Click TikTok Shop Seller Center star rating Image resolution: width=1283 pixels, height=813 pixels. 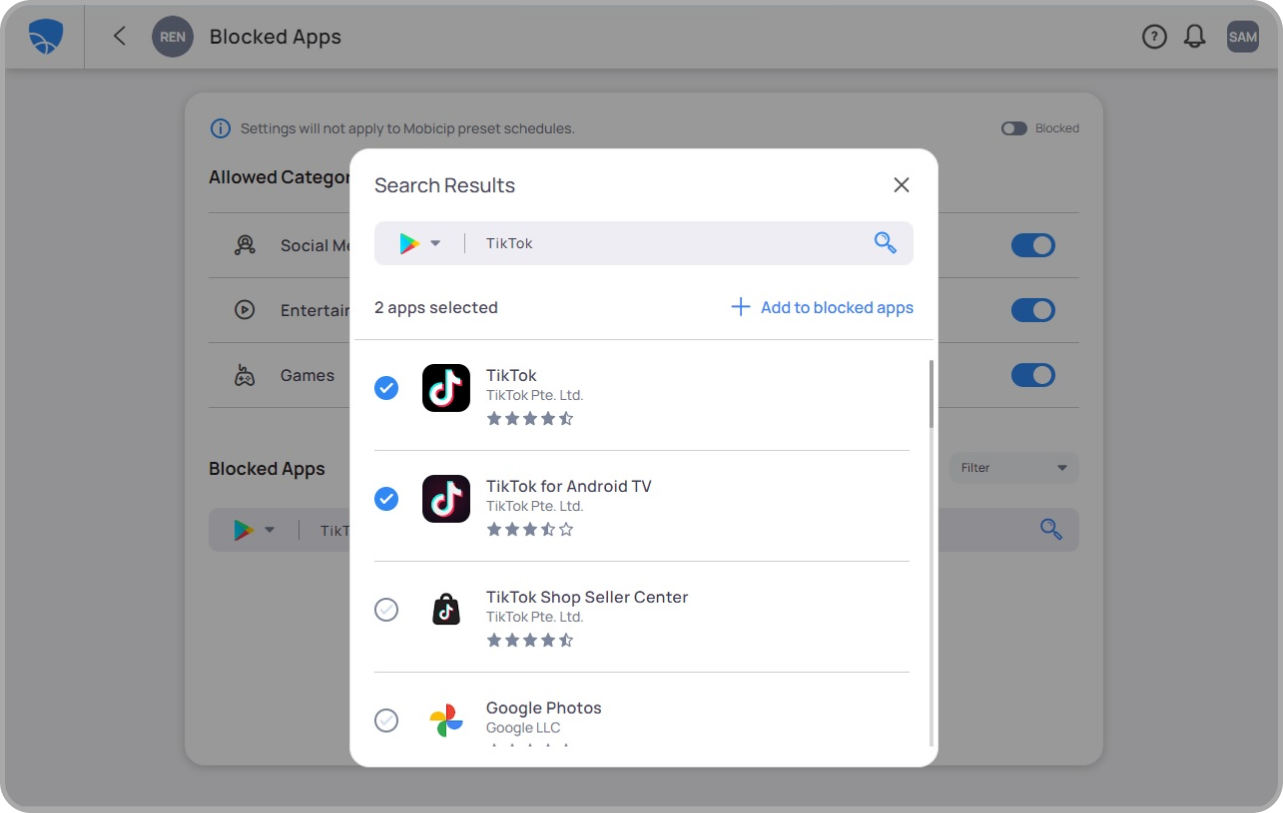530,640
